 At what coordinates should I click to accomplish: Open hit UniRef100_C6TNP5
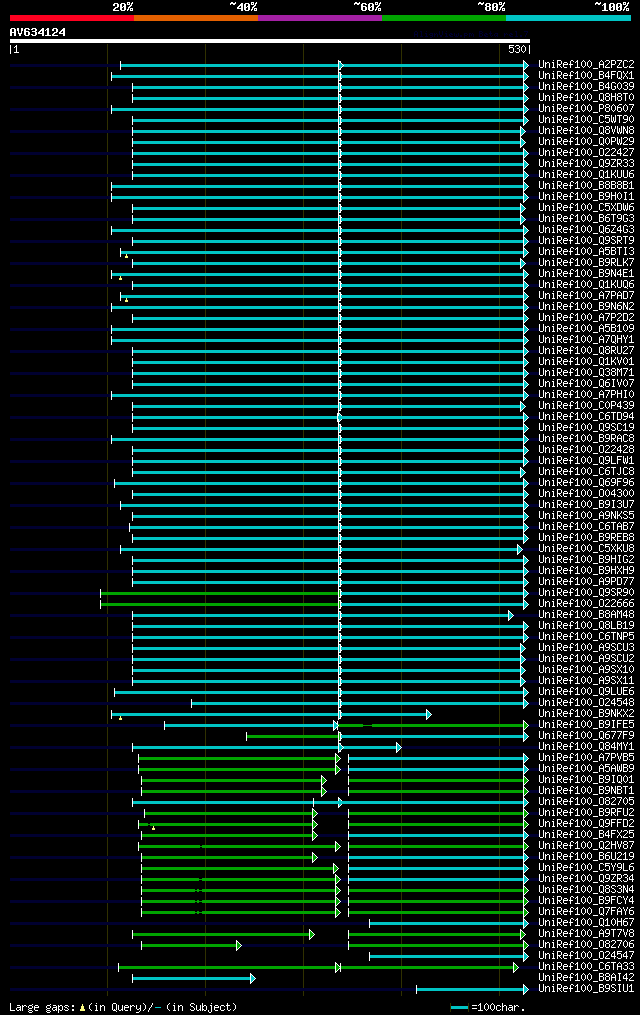(586, 637)
